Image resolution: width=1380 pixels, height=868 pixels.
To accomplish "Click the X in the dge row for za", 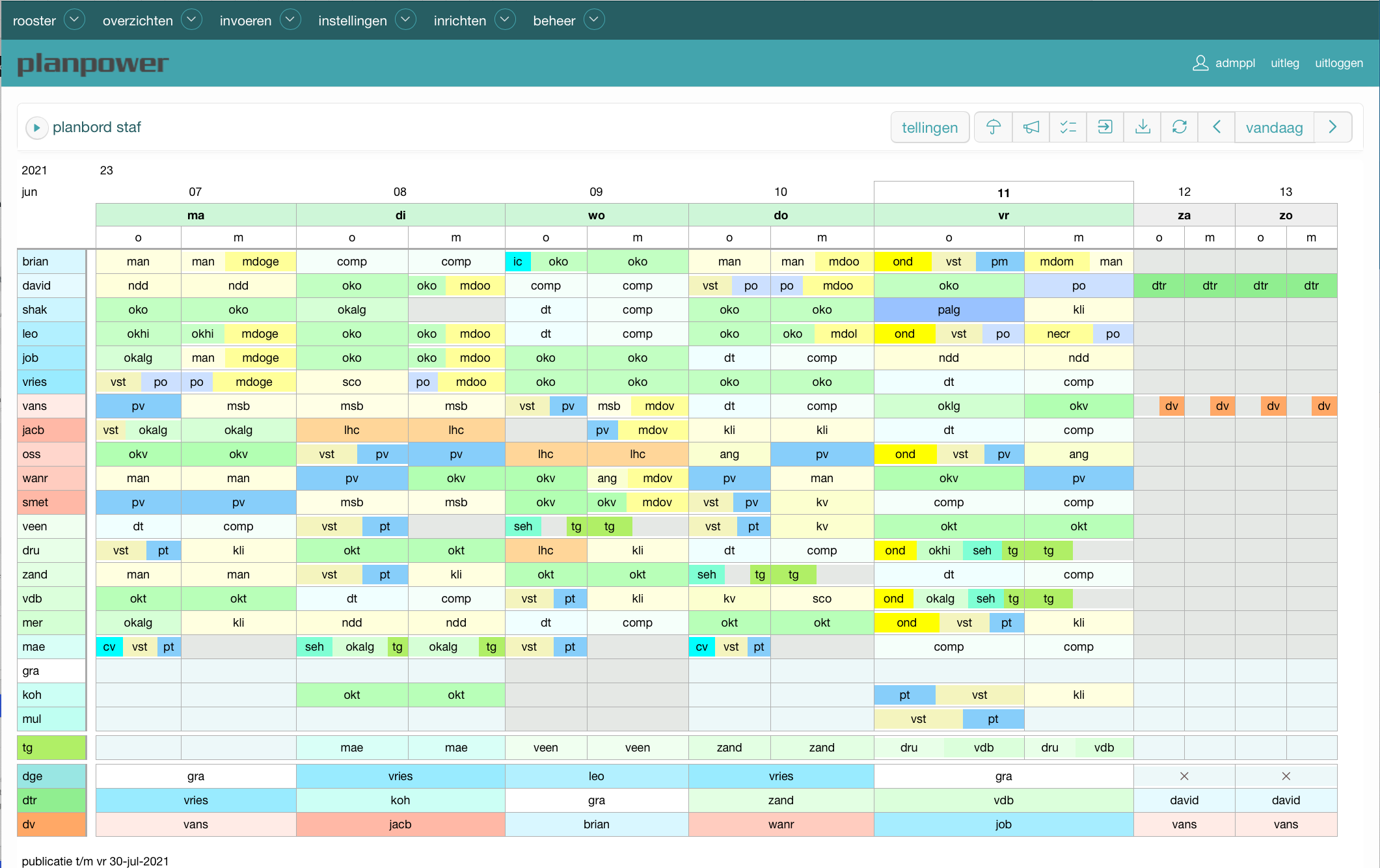I will click(1184, 776).
